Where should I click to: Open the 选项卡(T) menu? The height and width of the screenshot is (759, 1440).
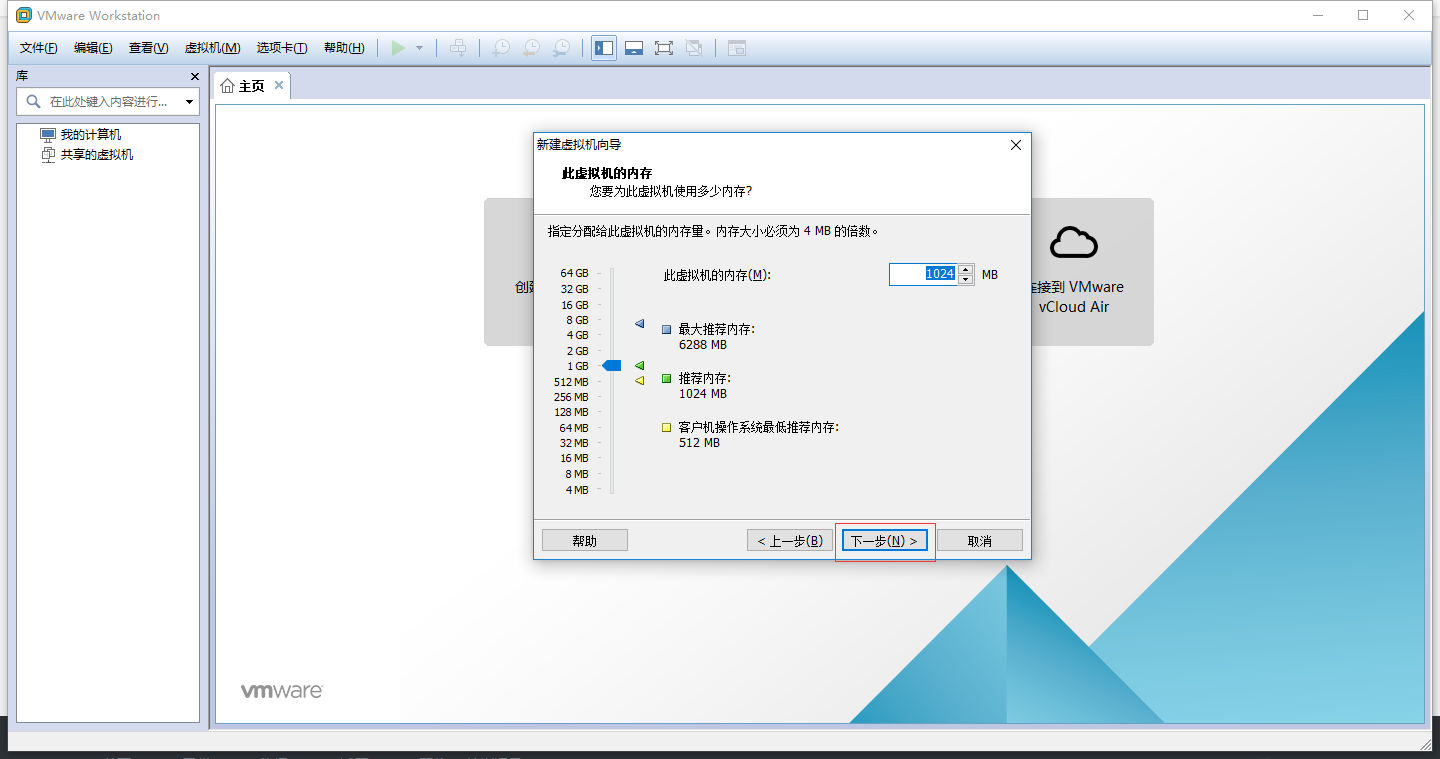coord(281,48)
